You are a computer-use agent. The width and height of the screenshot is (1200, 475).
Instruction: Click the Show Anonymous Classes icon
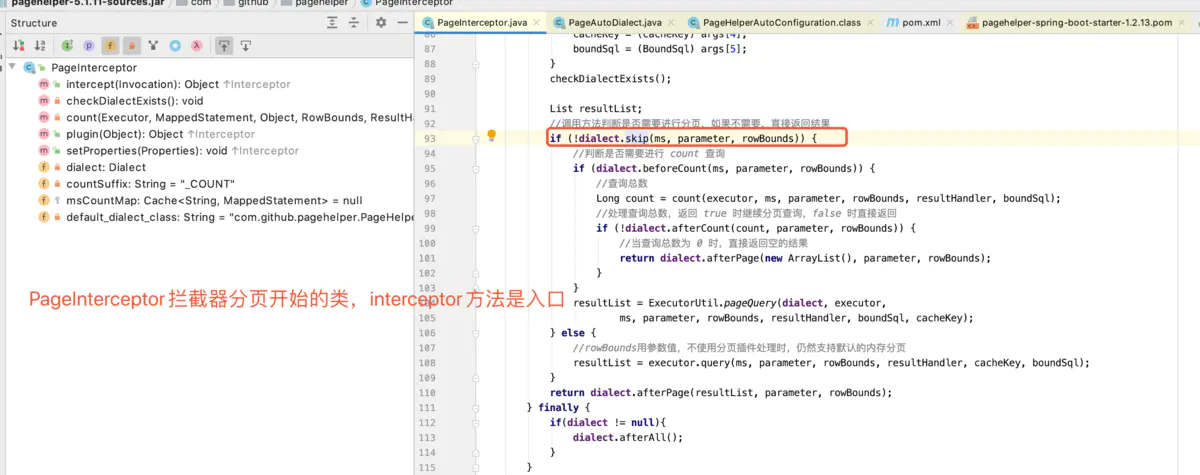175,45
